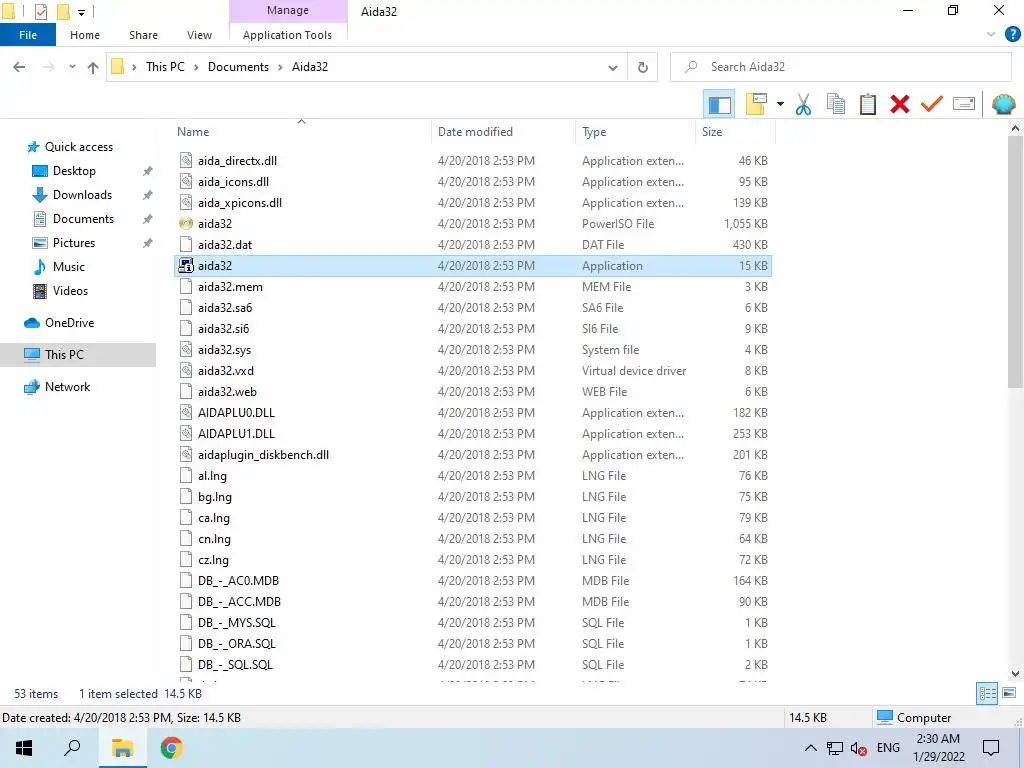This screenshot has height=768, width=1024.
Task: Toggle the navigation pane toolbar button
Action: 719,104
